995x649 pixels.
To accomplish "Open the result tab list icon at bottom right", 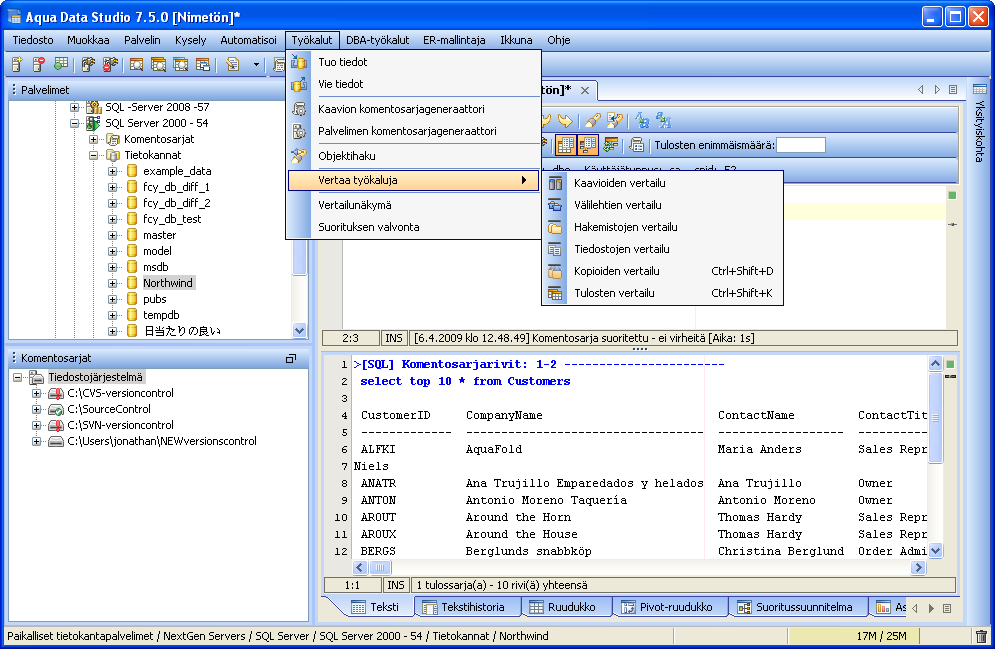I will click(x=947, y=608).
